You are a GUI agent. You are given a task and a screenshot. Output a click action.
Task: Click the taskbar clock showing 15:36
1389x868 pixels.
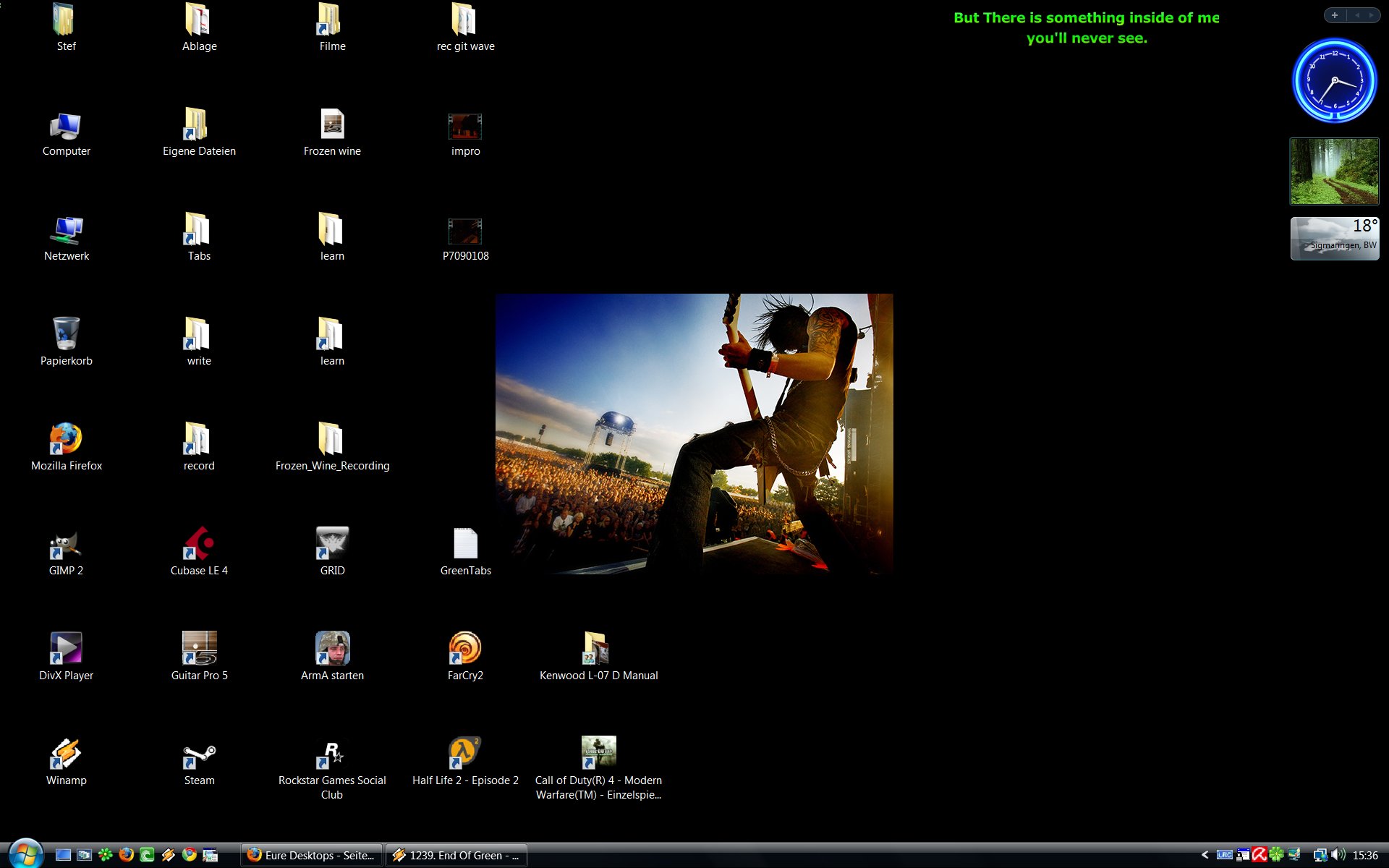1364,855
